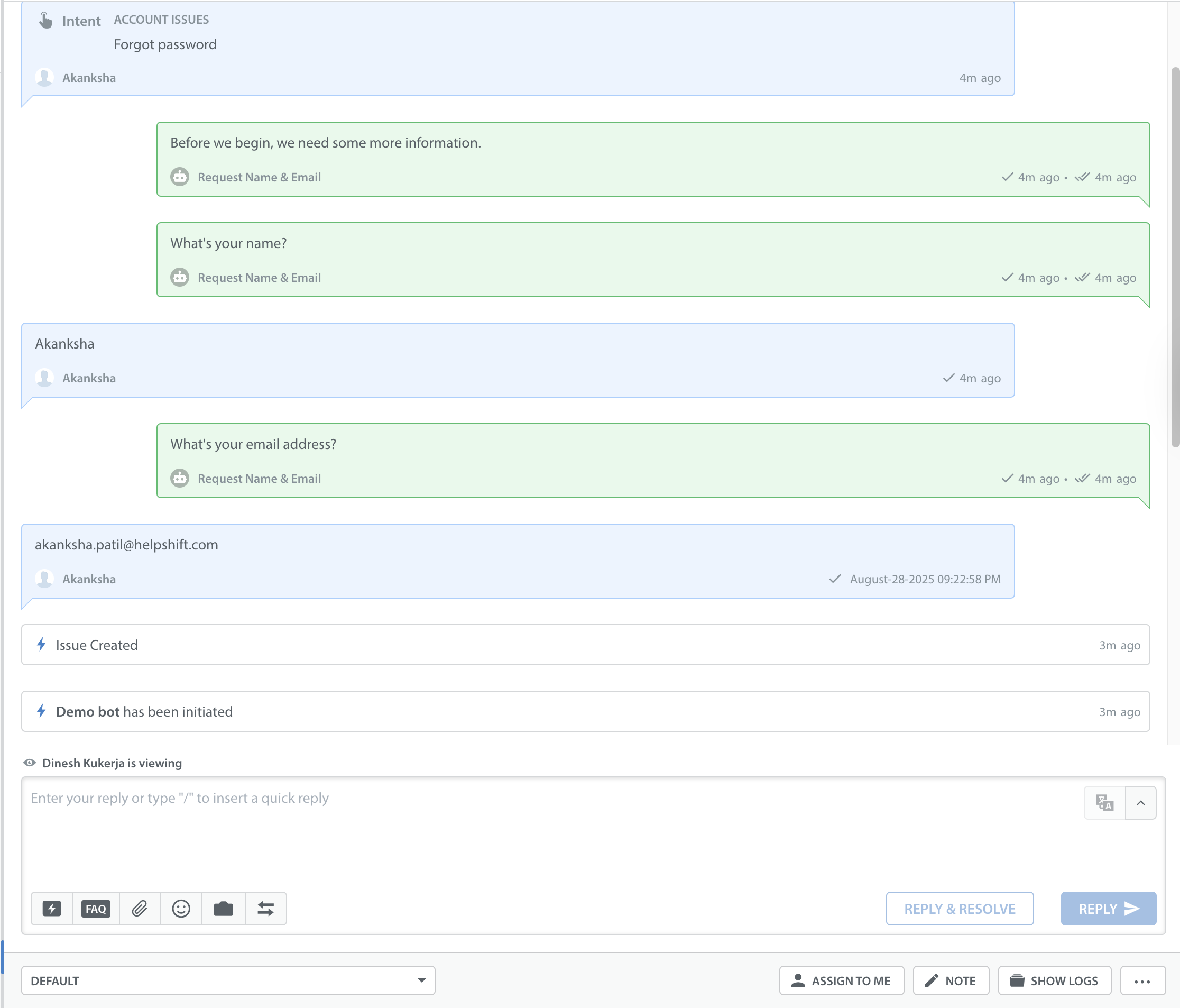1180x1008 pixels.
Task: Open the more options ellipsis button
Action: (1142, 980)
